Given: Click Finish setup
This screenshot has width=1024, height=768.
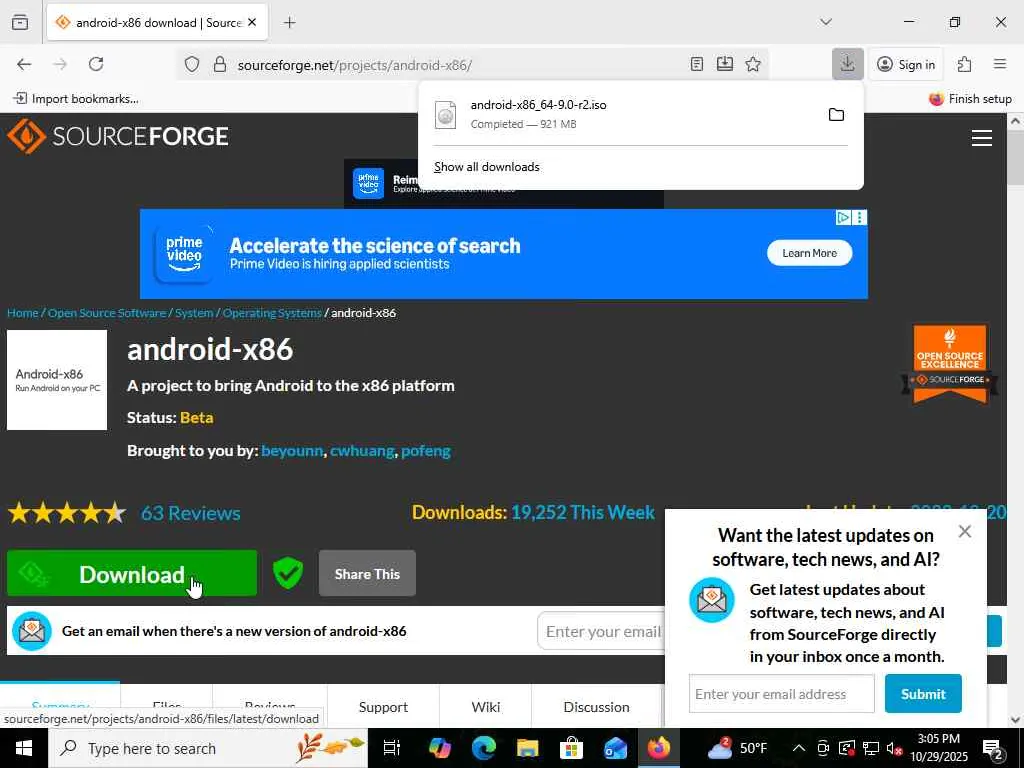Looking at the screenshot, I should tap(970, 99).
